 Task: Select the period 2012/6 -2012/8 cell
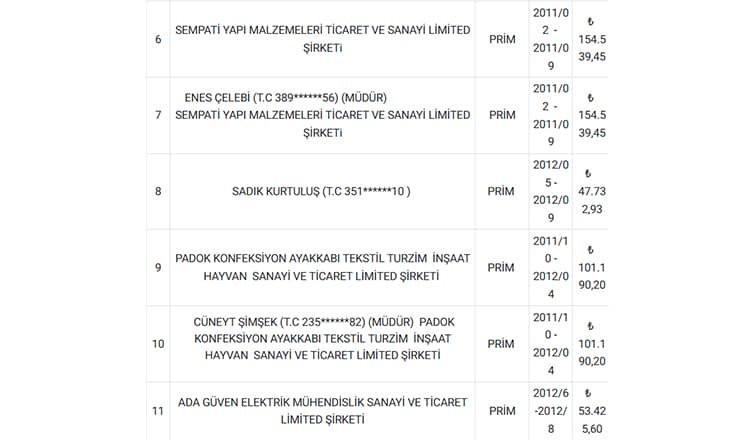[550, 411]
